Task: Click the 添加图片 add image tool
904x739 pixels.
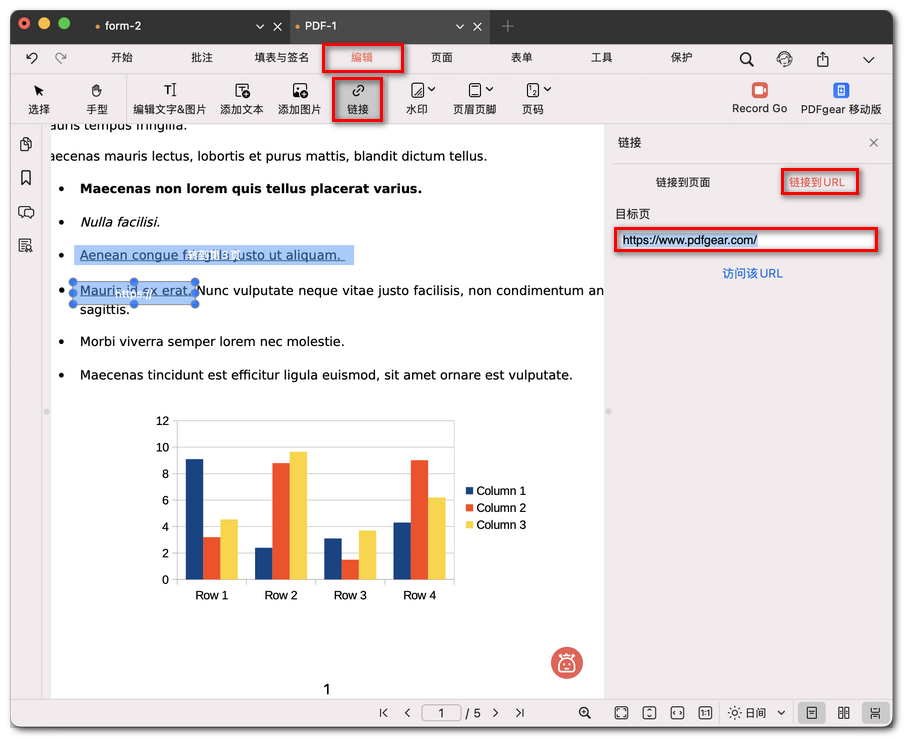Action: tap(299, 98)
